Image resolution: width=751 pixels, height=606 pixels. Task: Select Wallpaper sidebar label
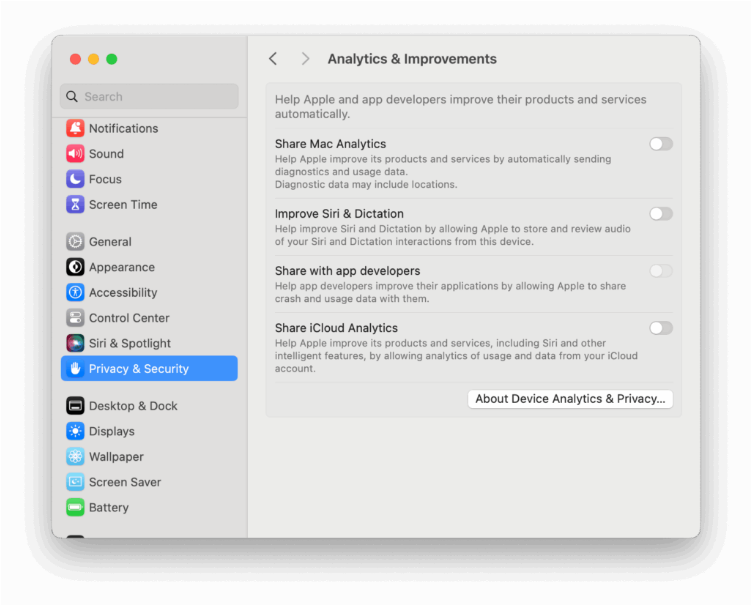[x=116, y=457]
